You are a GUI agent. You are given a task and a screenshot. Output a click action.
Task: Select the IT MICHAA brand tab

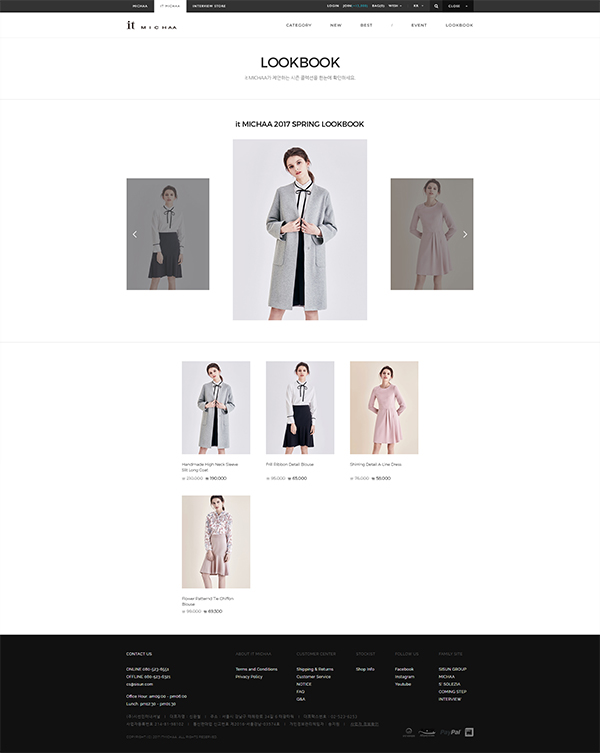pos(170,6)
